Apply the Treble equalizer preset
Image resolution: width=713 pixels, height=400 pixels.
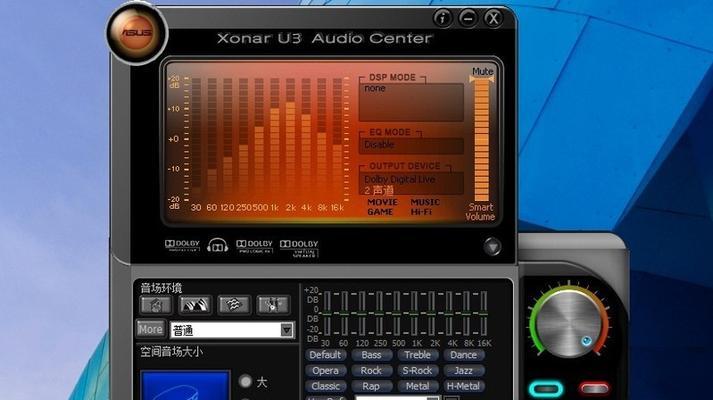tap(417, 355)
